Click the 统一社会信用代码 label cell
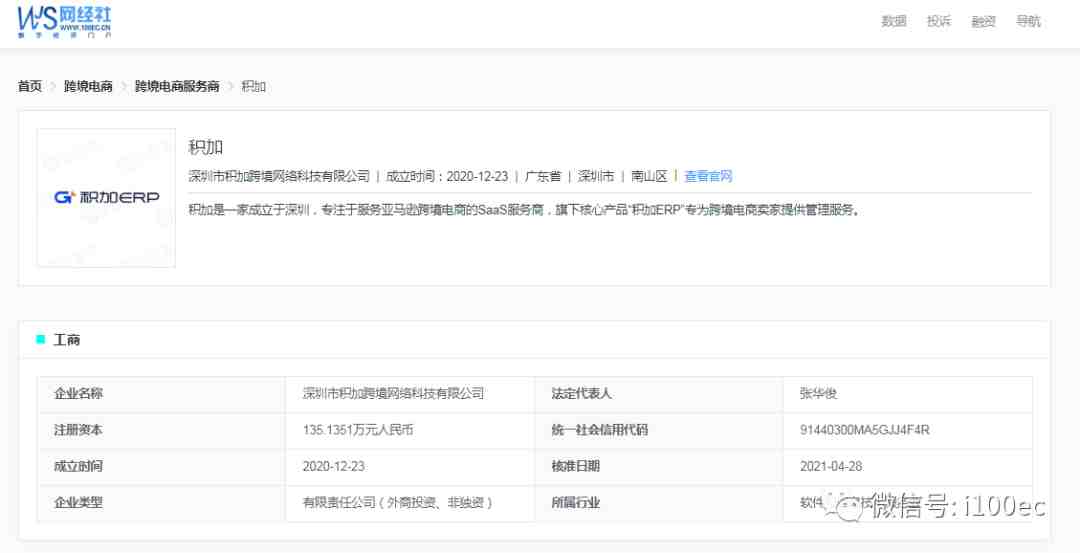Screen dimensions: 1080x553 658,430
